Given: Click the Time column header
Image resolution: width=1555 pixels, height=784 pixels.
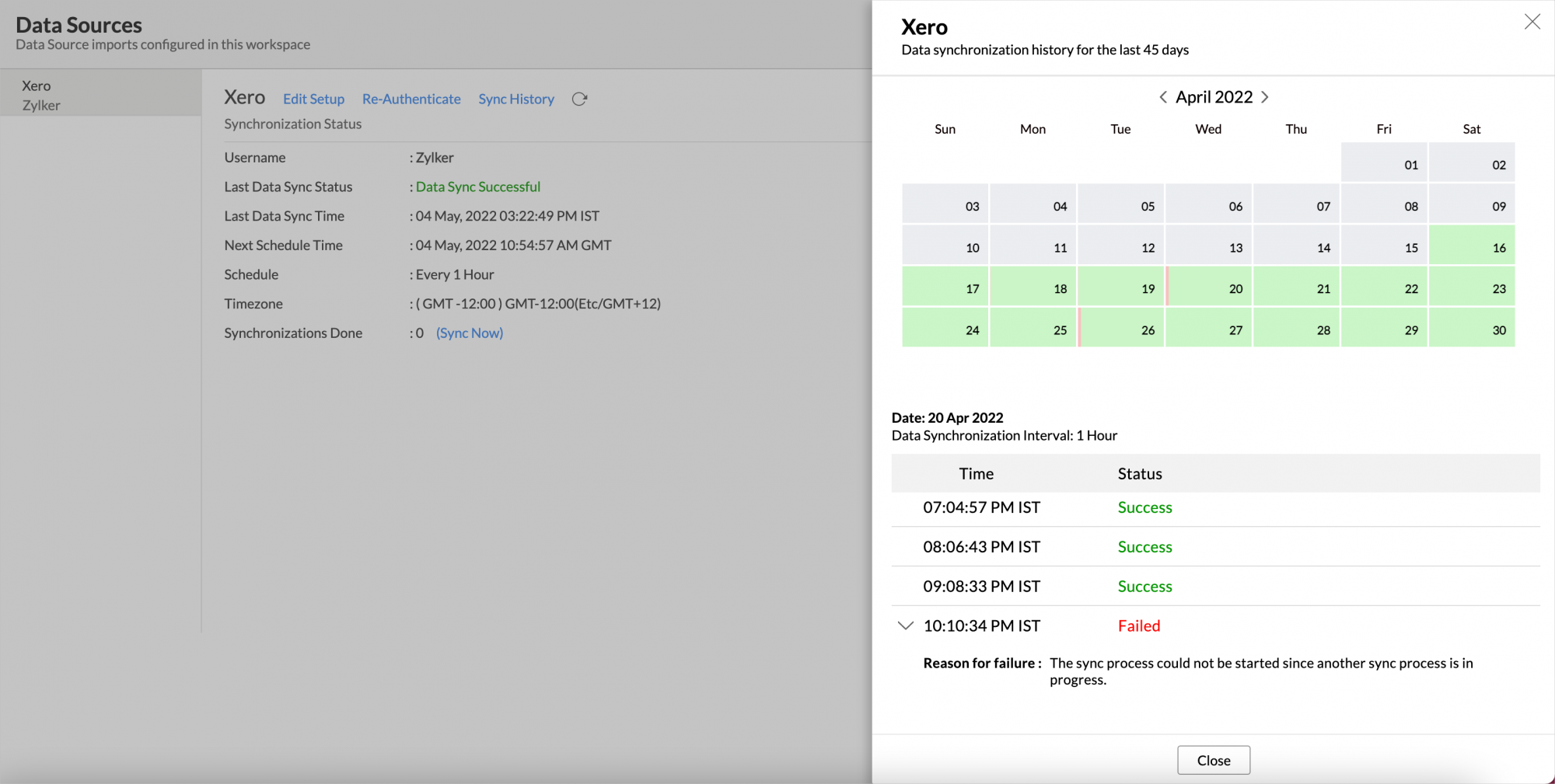Looking at the screenshot, I should coord(977,473).
